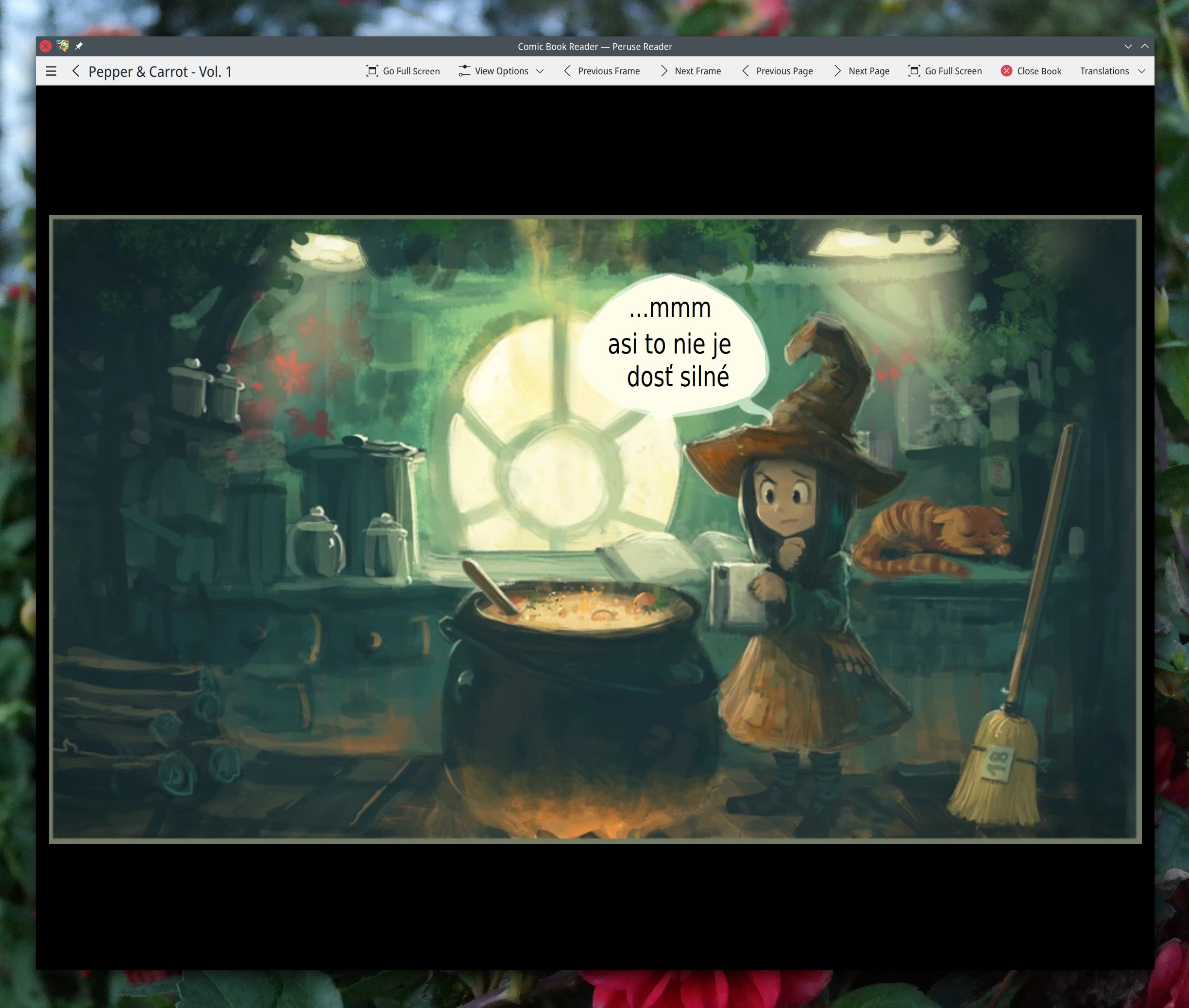1189x1008 pixels.
Task: Toggle the pin window icon in title bar
Action: coord(79,46)
